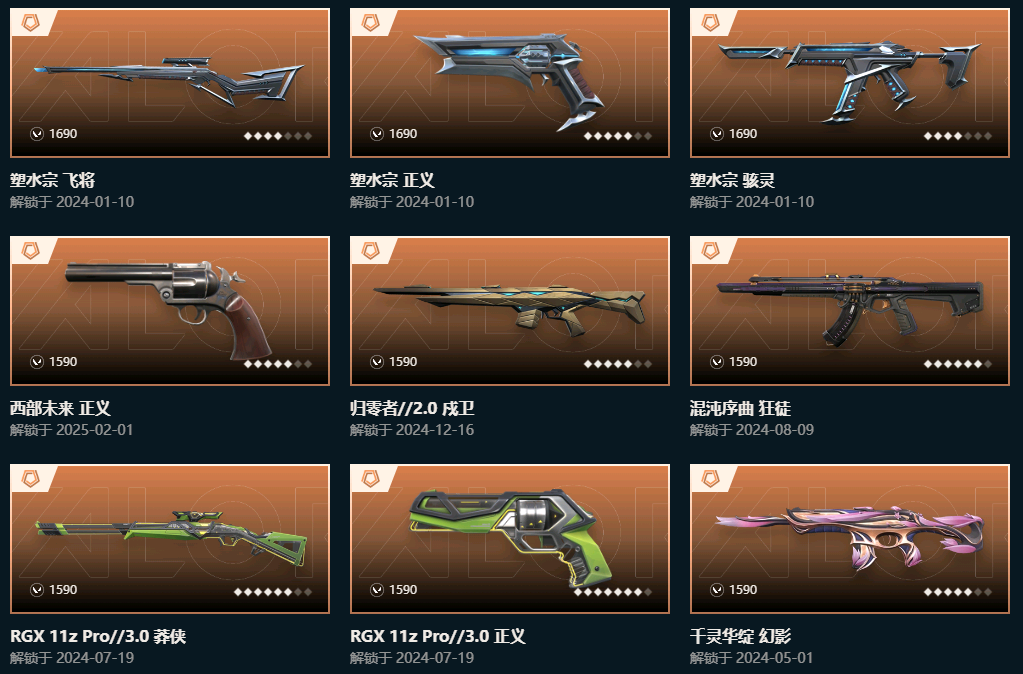Click the upgrade level diamonds on 混沌序曲 狂徒
This screenshot has width=1023, height=674.
[x=958, y=363]
